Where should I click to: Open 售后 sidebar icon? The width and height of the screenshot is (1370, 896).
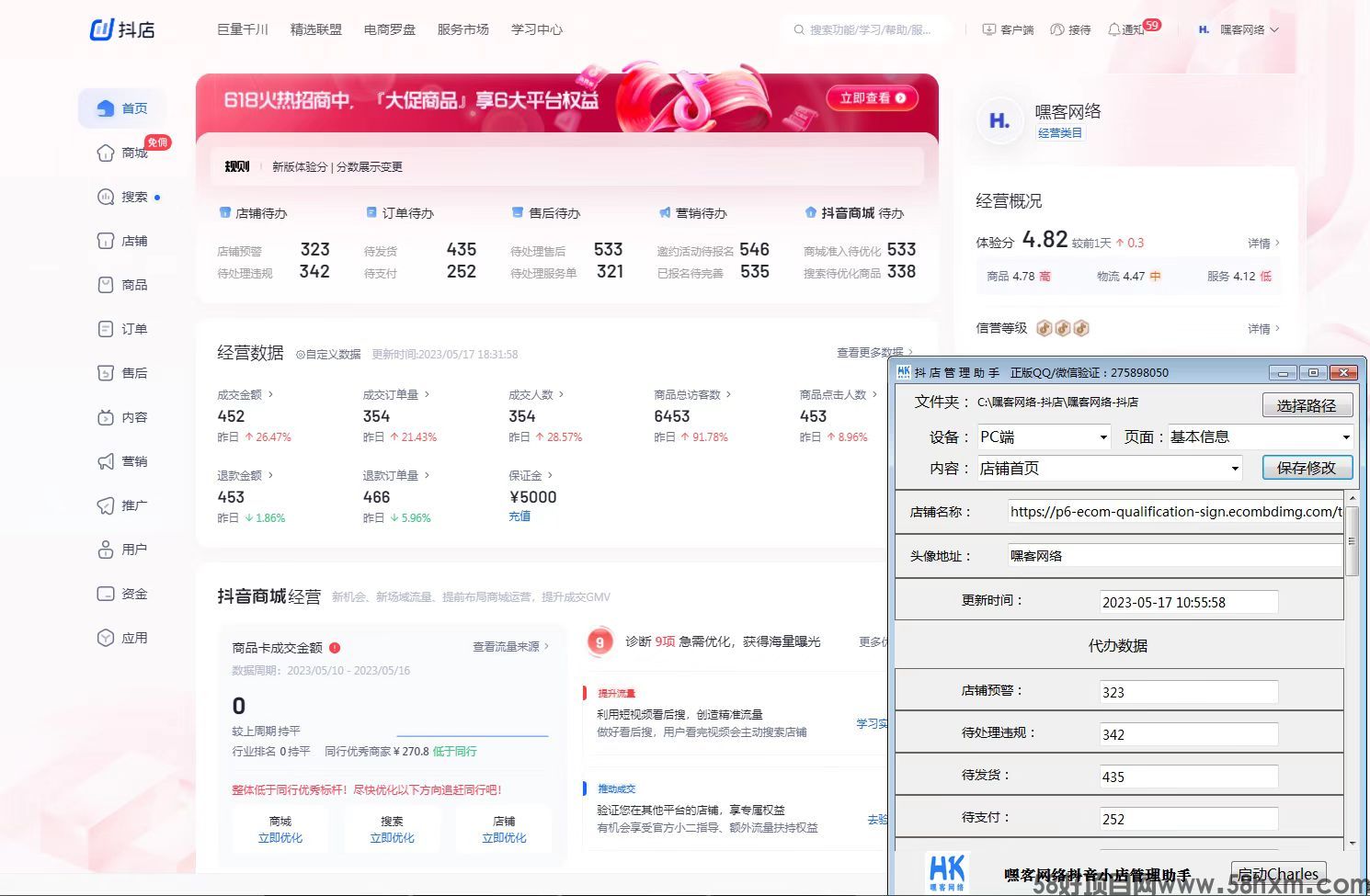click(106, 373)
